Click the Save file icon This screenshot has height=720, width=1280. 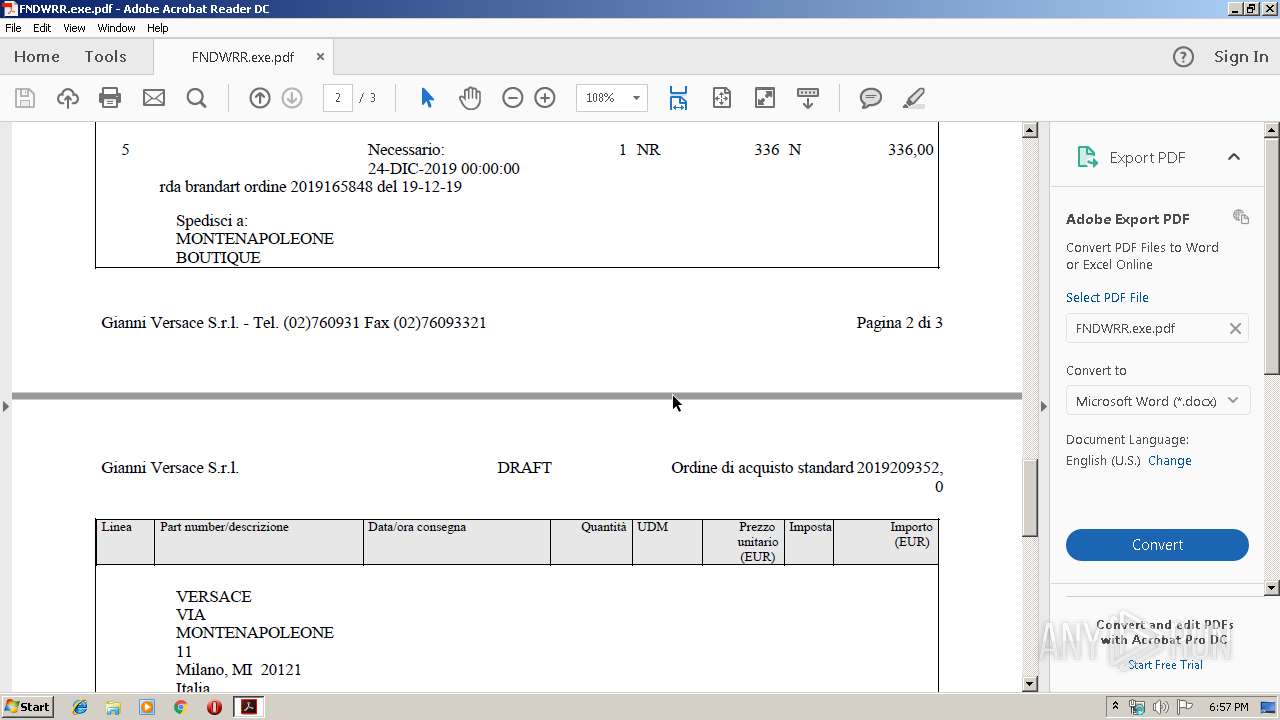25,98
